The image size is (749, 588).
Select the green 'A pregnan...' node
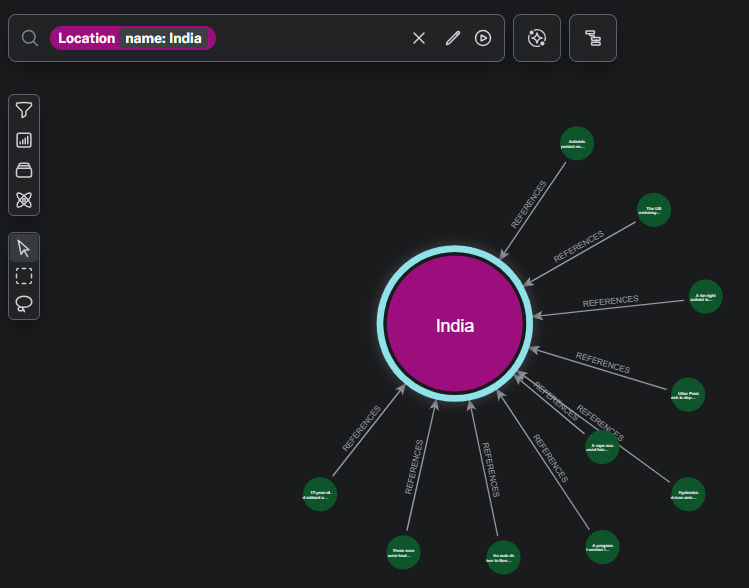click(x=602, y=547)
